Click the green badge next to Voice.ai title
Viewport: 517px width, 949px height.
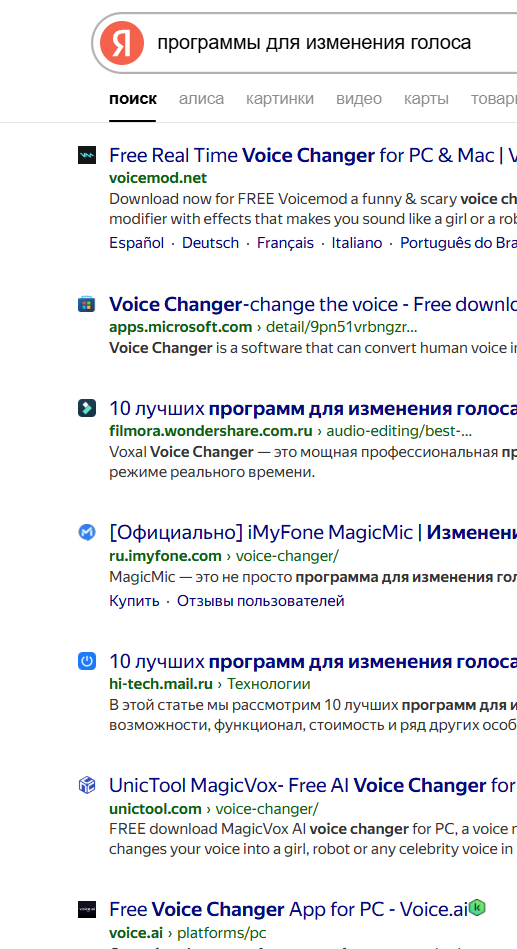point(478,908)
